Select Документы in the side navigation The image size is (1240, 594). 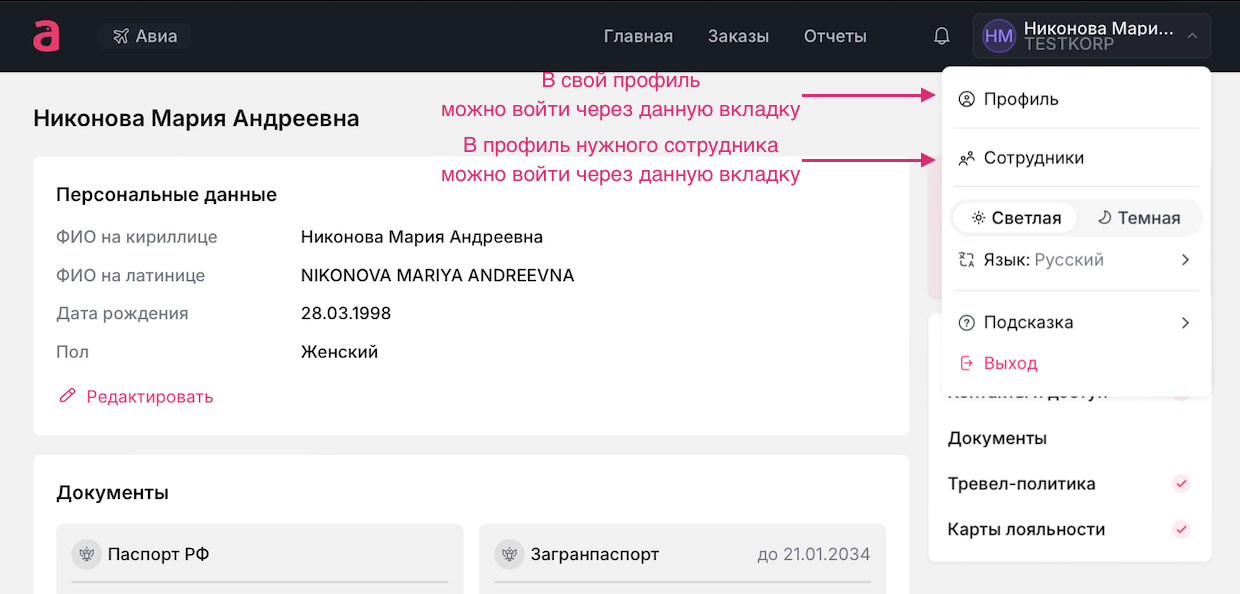click(x=997, y=438)
